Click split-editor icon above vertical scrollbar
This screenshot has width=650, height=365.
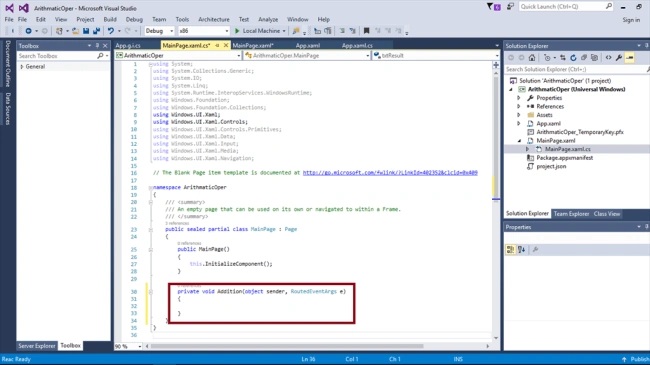click(x=496, y=65)
